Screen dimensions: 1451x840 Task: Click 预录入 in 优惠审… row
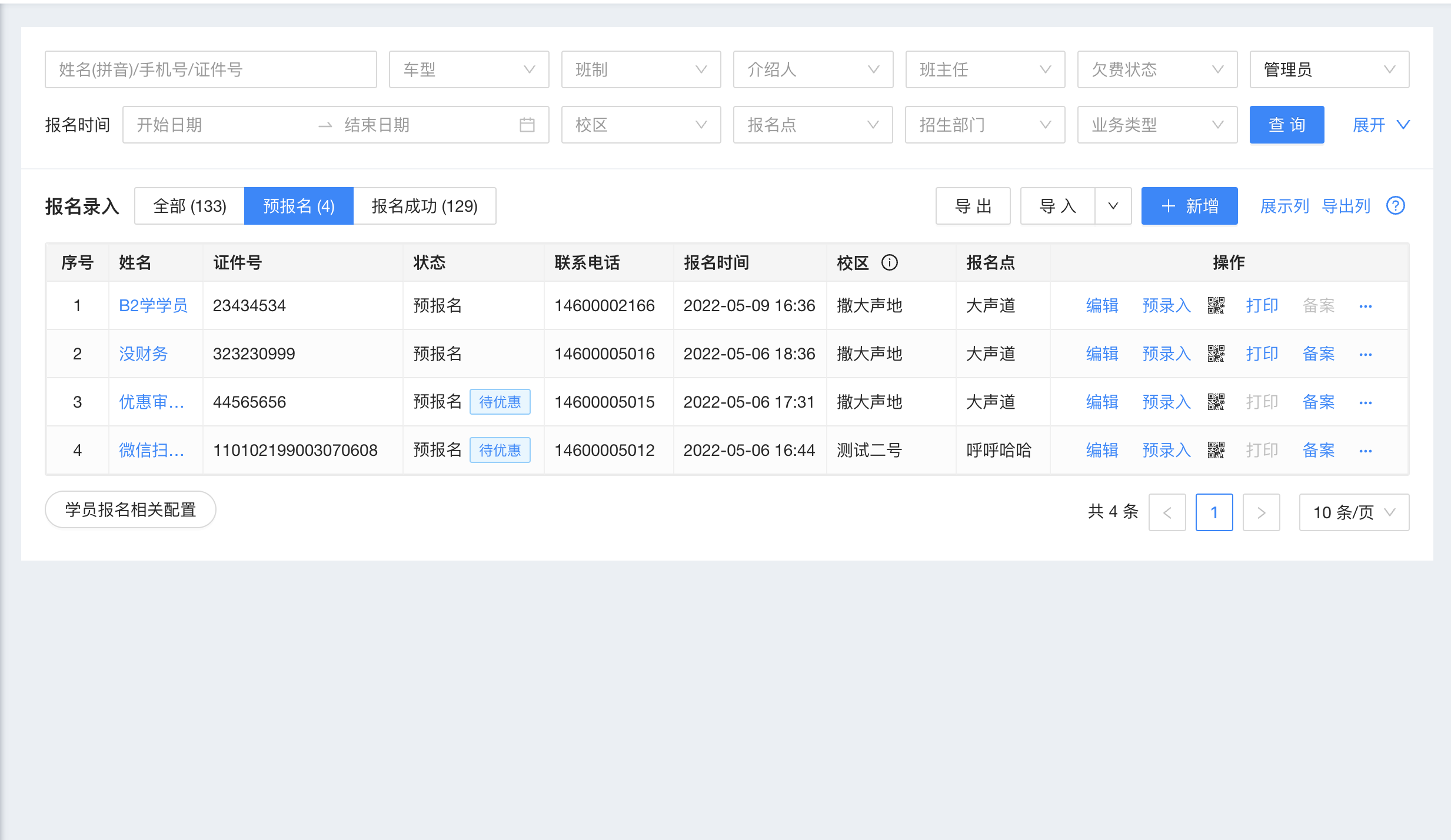(x=1167, y=402)
